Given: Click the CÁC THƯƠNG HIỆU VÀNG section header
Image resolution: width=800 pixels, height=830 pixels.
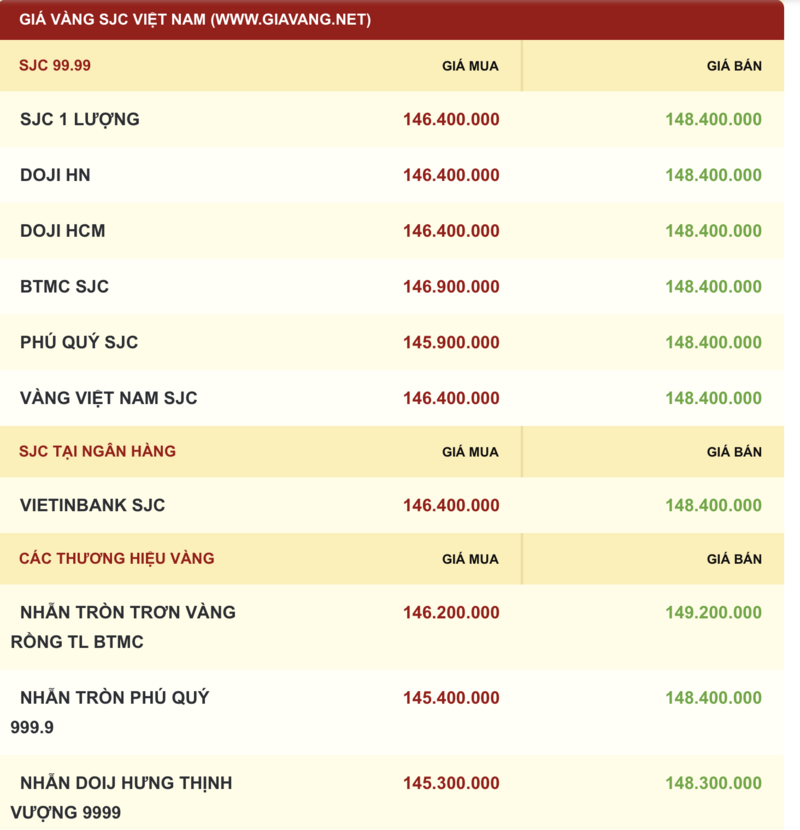Looking at the screenshot, I should point(116,558).
